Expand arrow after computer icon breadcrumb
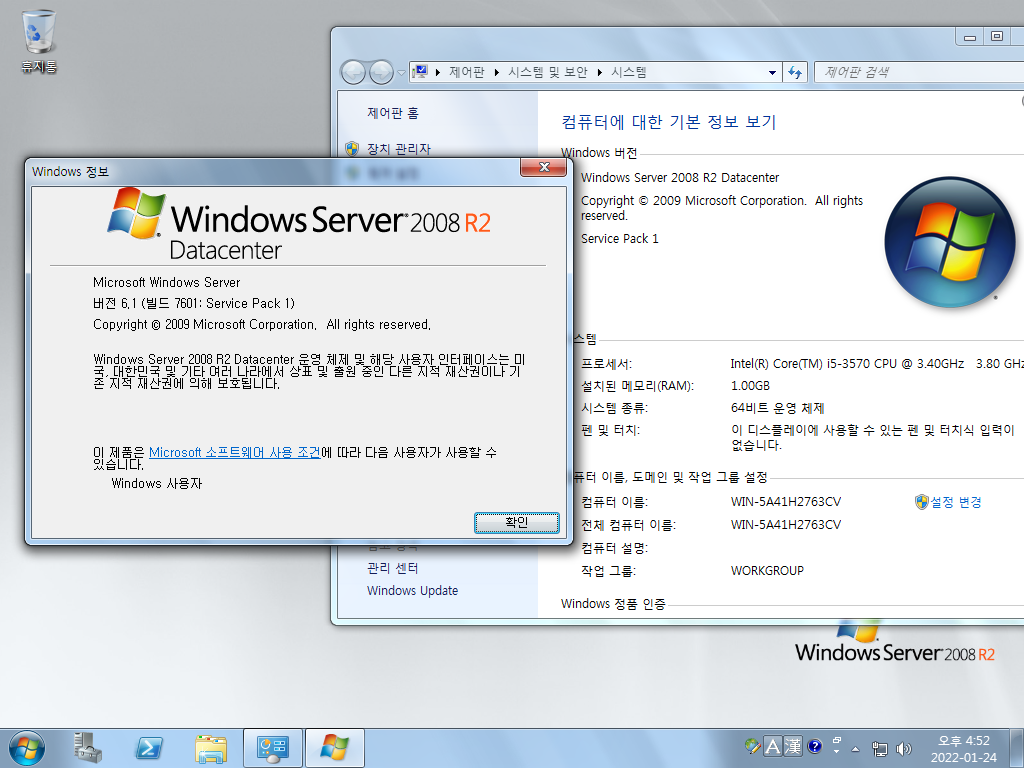 tap(438, 72)
